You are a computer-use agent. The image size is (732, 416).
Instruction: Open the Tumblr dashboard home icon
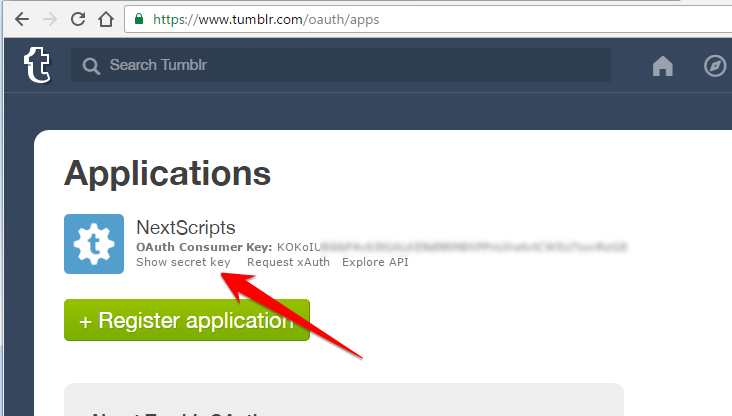pyautogui.click(x=662, y=66)
